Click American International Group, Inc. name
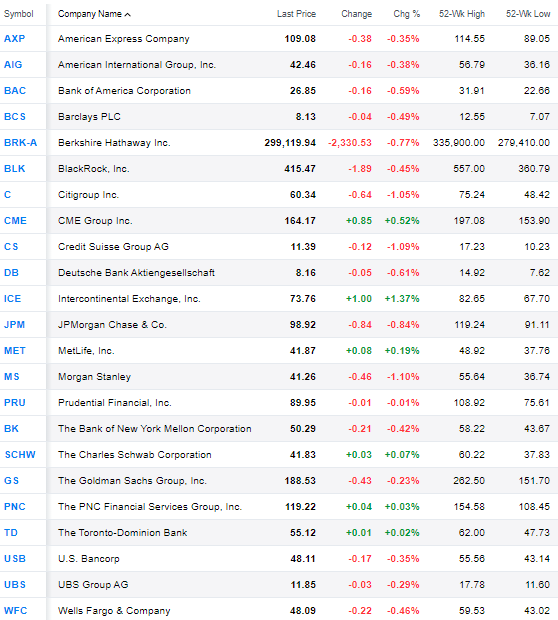This screenshot has width=558, height=620. 137,65
